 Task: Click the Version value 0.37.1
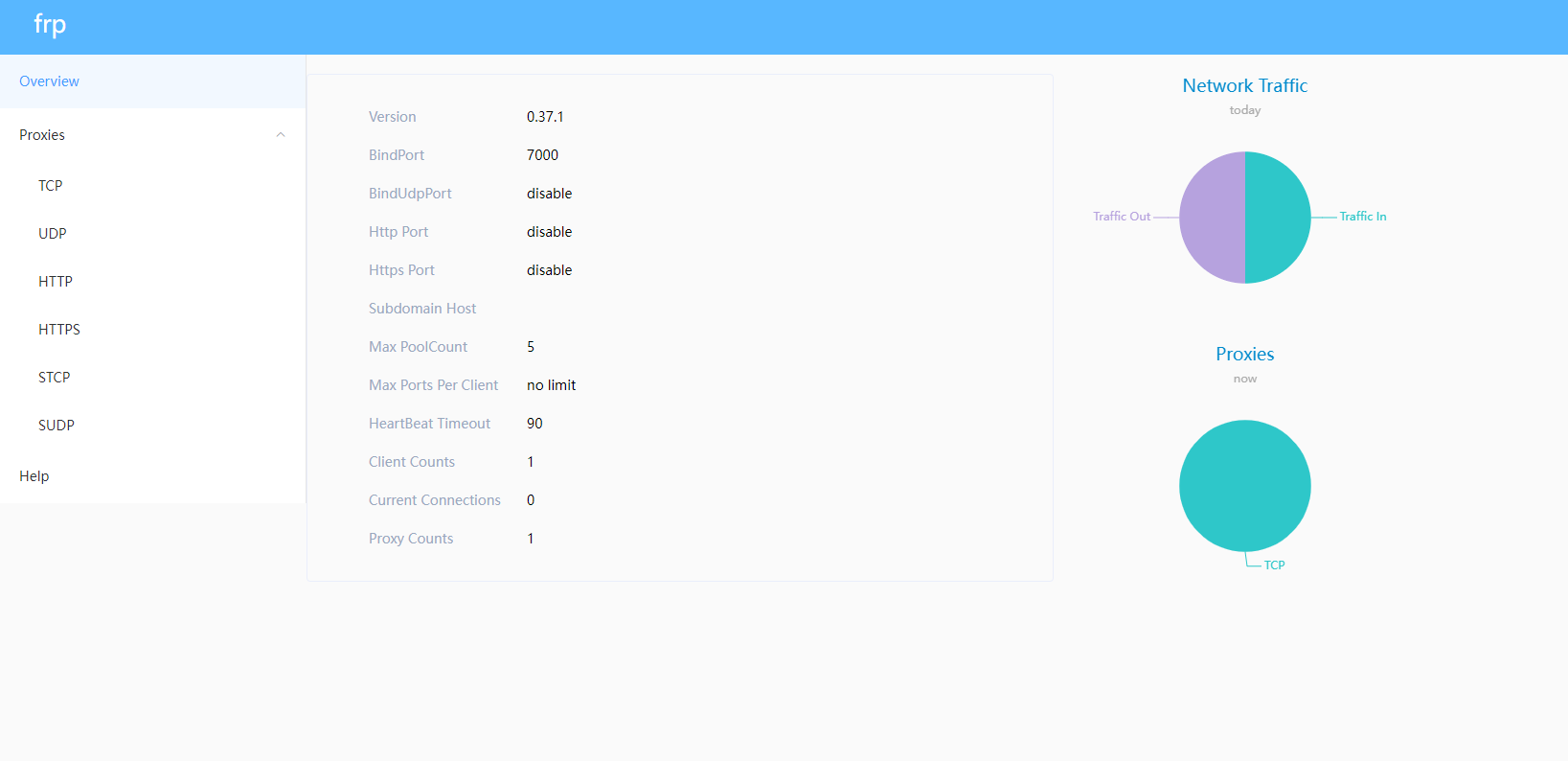[545, 117]
